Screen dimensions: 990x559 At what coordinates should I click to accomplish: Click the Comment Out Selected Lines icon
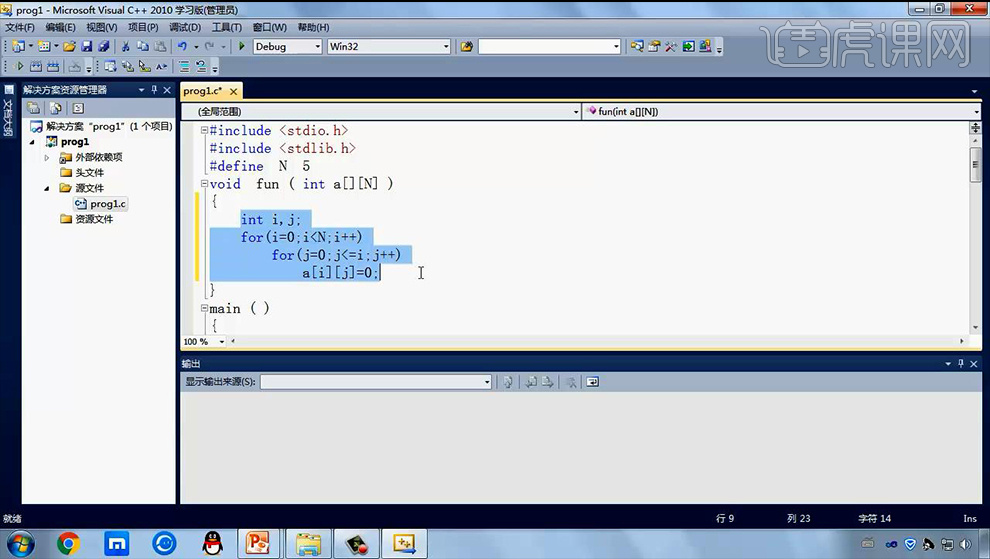click(x=184, y=66)
